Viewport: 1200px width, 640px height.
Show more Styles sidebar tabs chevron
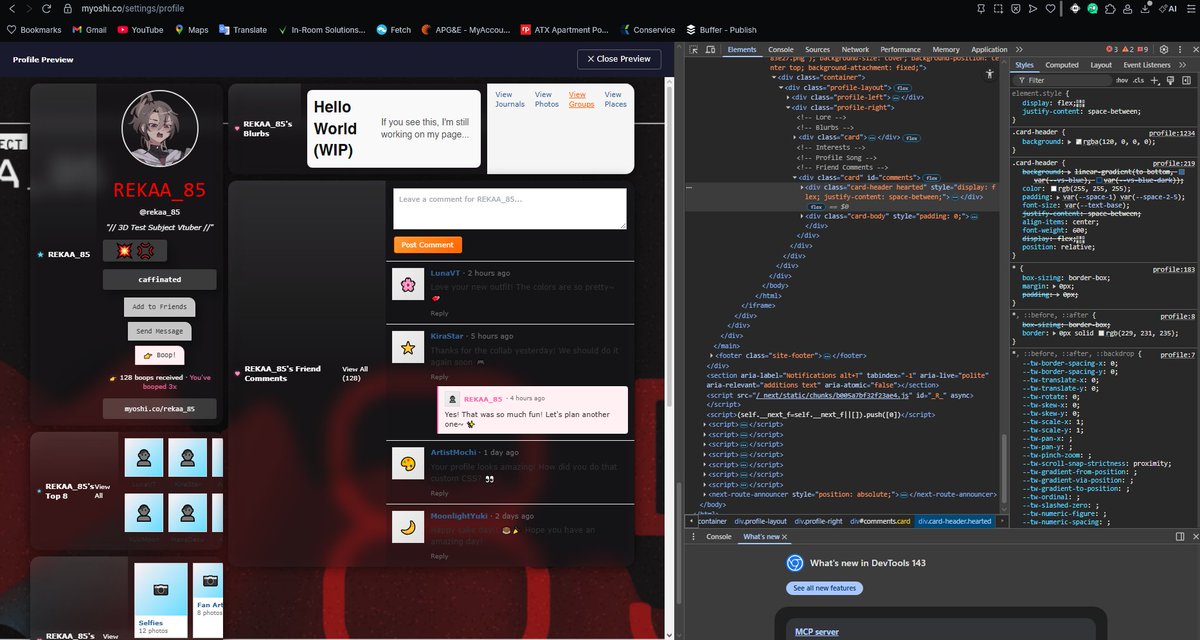point(1183,65)
